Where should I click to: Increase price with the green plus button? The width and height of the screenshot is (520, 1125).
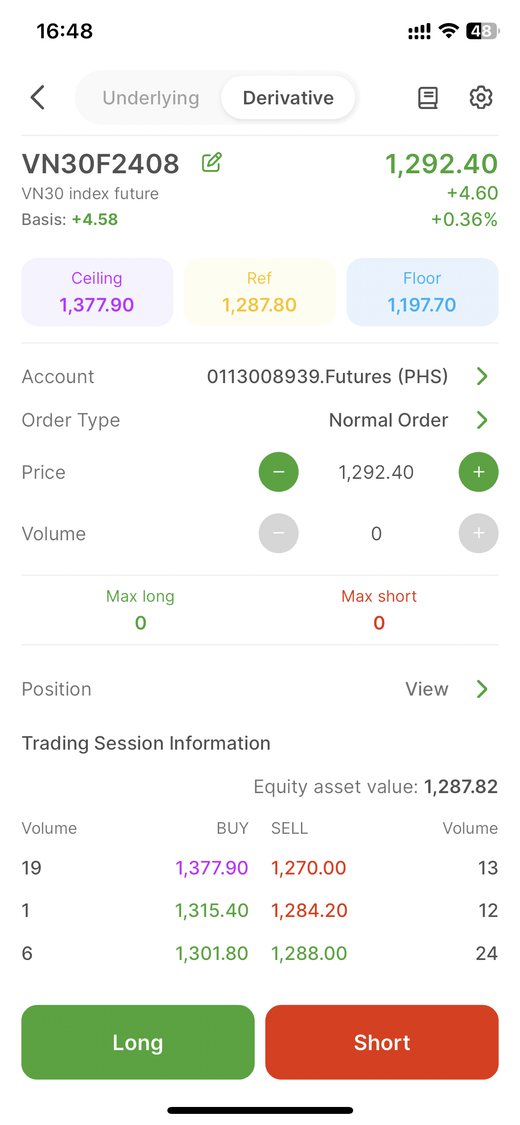[478, 472]
